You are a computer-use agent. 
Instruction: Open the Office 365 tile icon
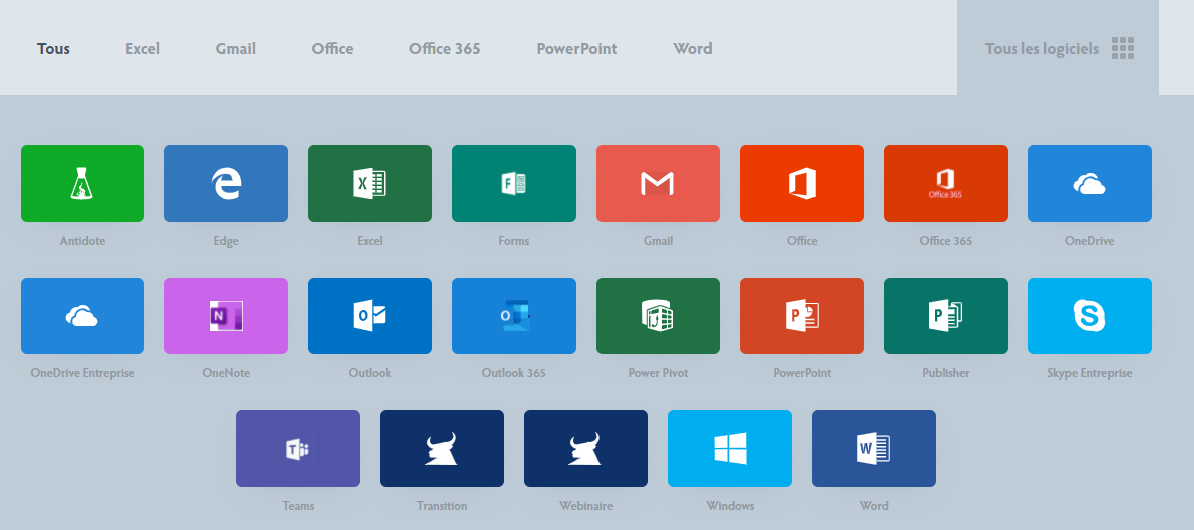(946, 184)
